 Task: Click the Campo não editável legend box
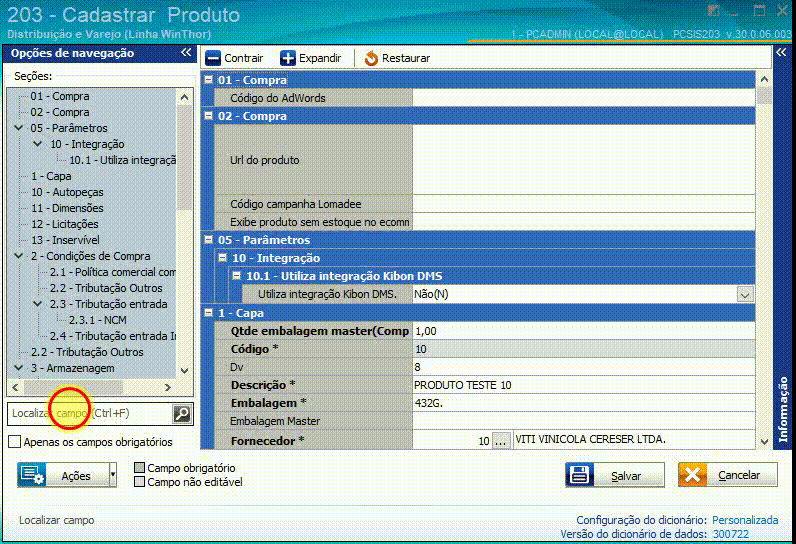[x=139, y=482]
